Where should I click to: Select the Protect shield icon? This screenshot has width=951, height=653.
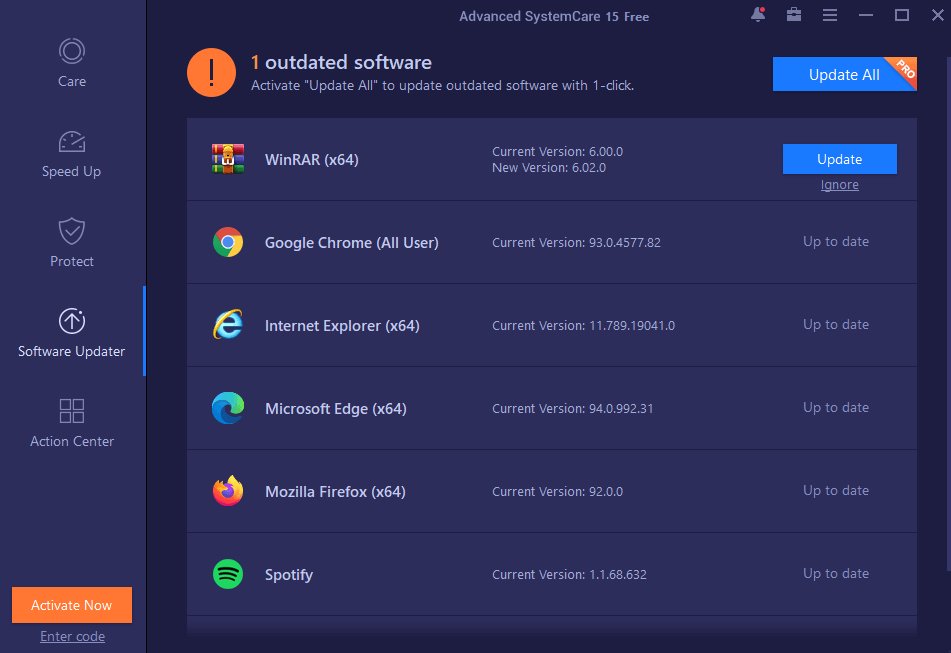point(71,231)
